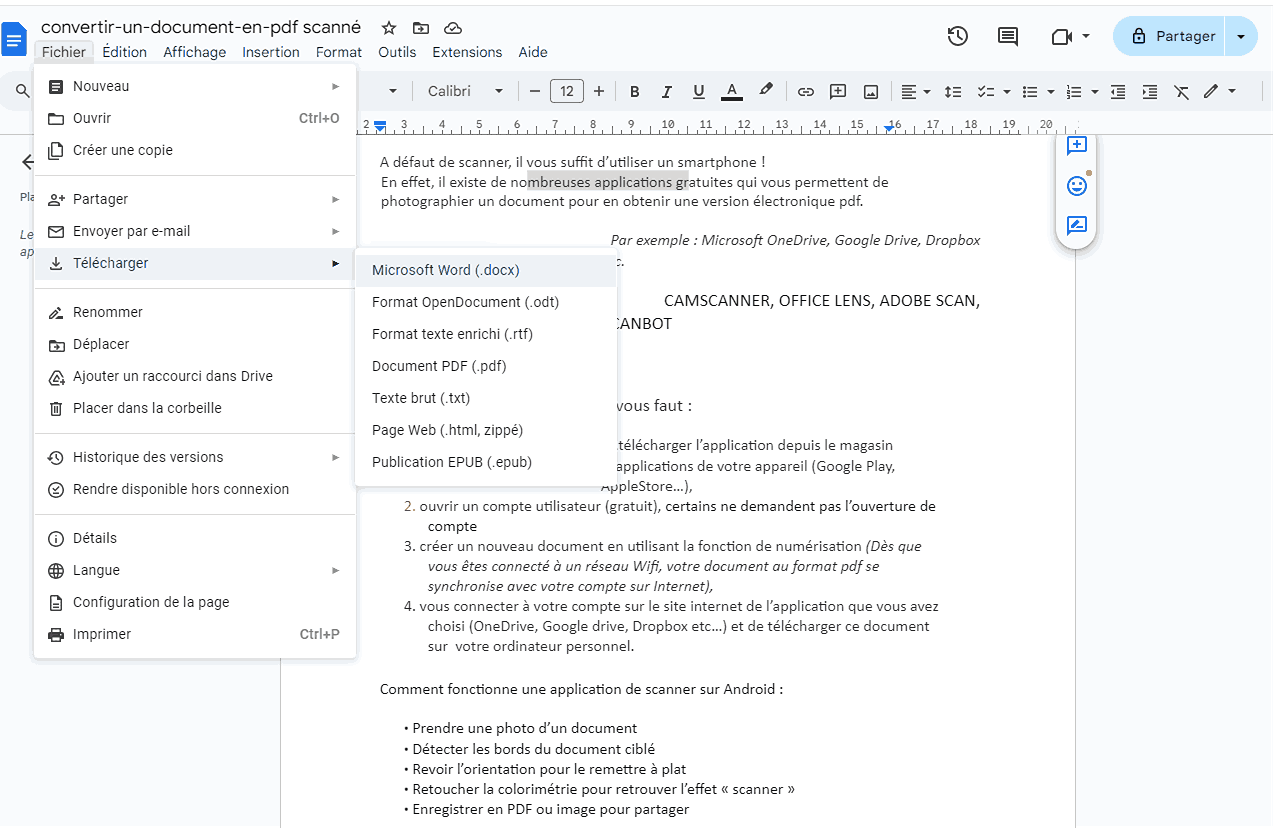This screenshot has width=1274, height=830.
Task: Open the text color picker
Action: pos(732,91)
